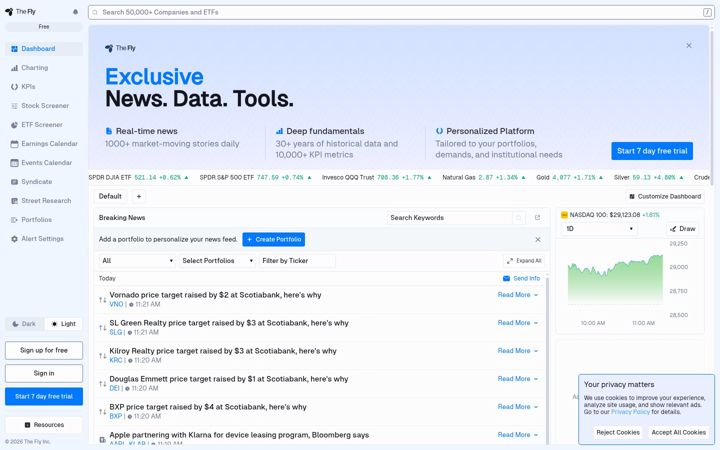This screenshot has height=450, width=720.
Task: Open Breaking News in external window icon
Action: (x=537, y=218)
